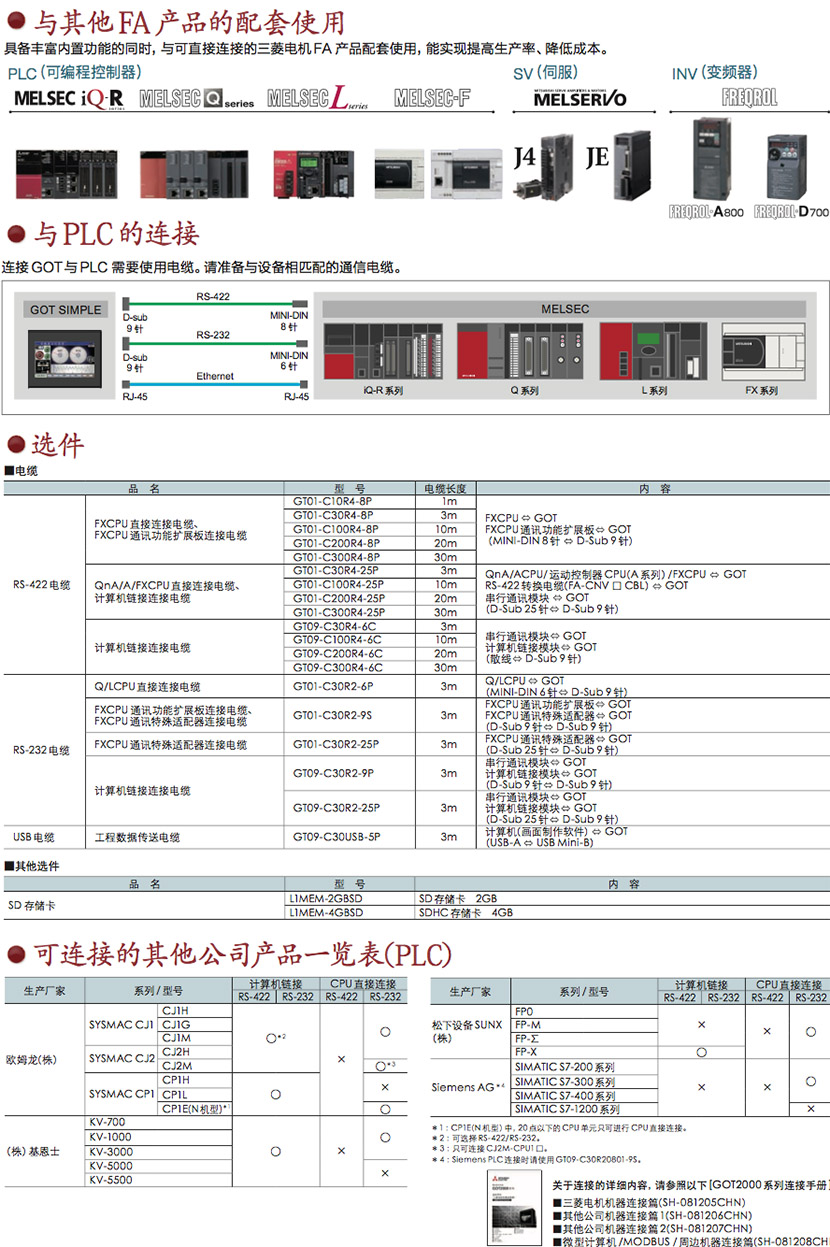
Task: Select the FREQROL-D700 inverter product photo
Action: [x=791, y=165]
